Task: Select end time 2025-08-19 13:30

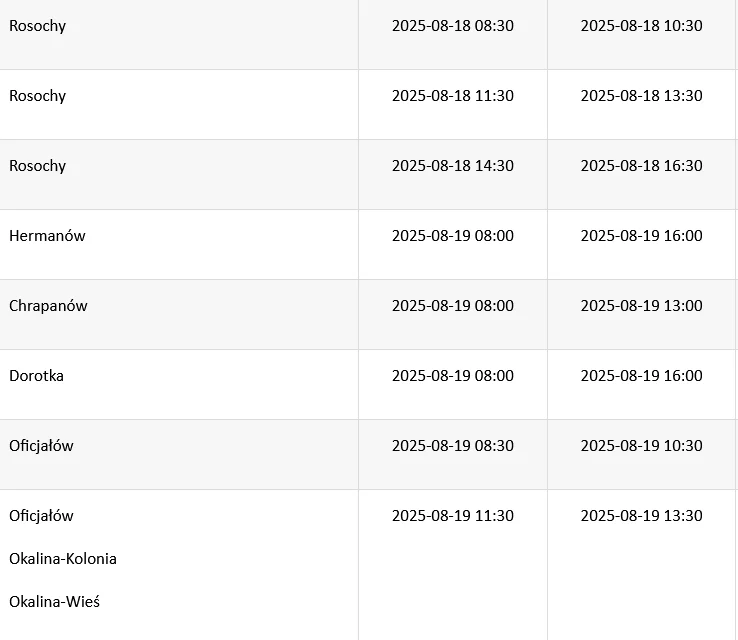Action: (641, 516)
